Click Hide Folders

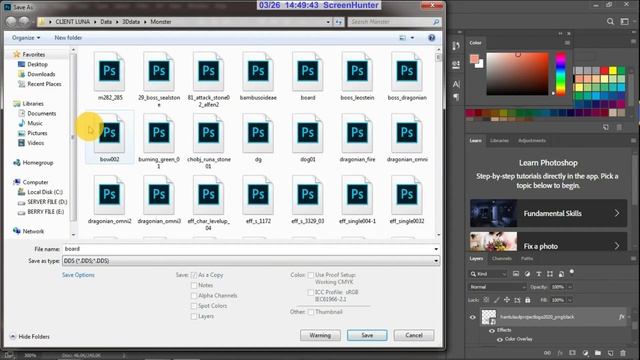click(x=30, y=336)
